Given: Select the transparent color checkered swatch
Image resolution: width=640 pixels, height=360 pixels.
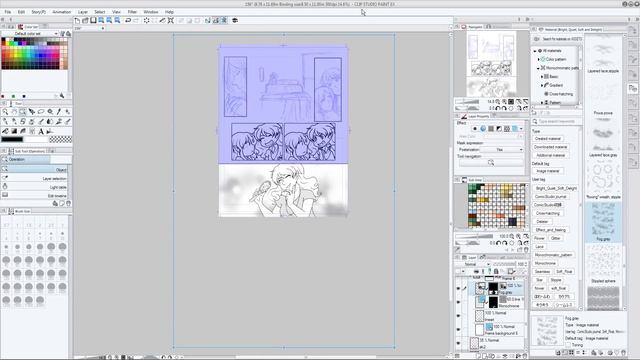Looking at the screenshot, I should [x=60, y=140].
